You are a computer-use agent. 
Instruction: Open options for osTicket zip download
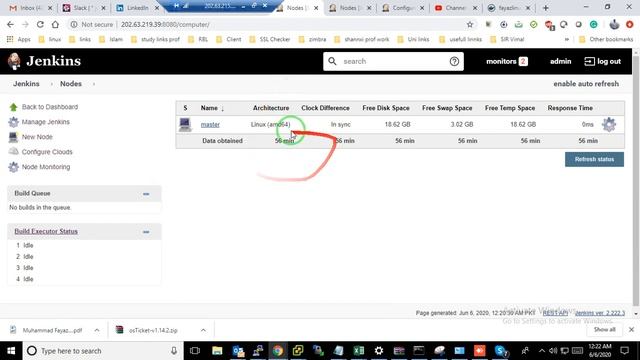click(203, 330)
